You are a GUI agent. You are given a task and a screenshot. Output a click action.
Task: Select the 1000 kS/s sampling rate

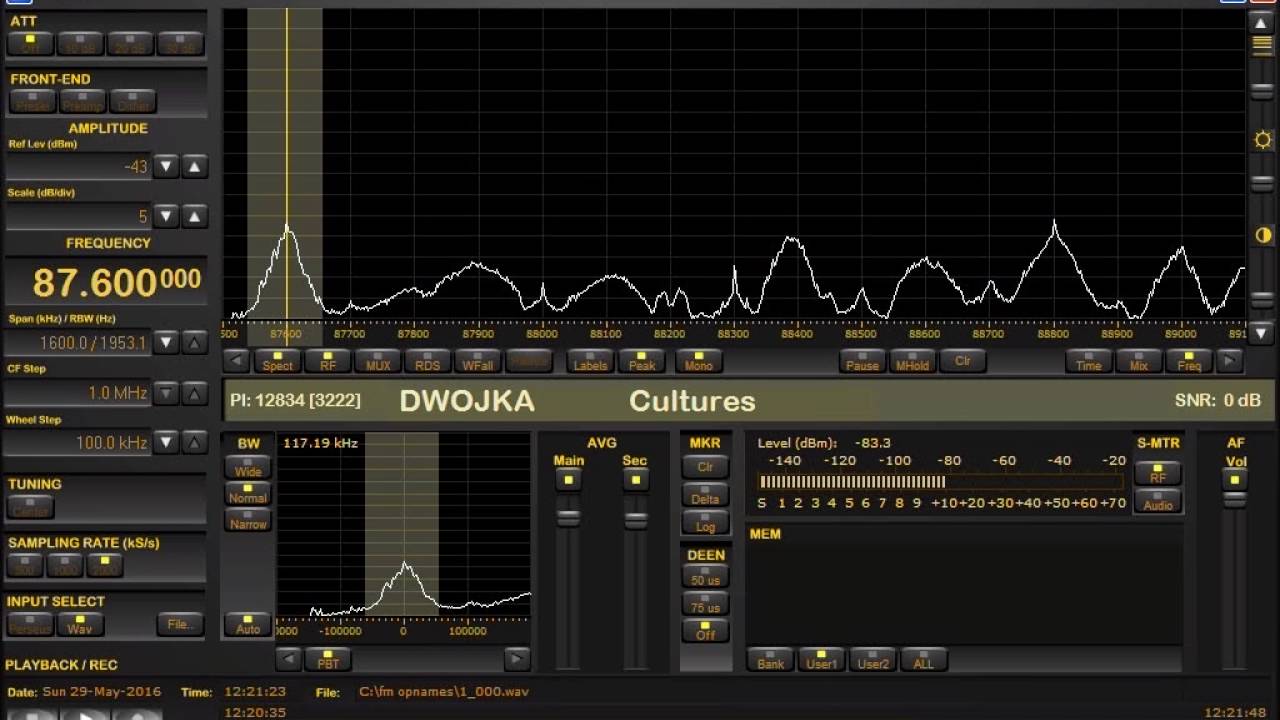click(65, 565)
